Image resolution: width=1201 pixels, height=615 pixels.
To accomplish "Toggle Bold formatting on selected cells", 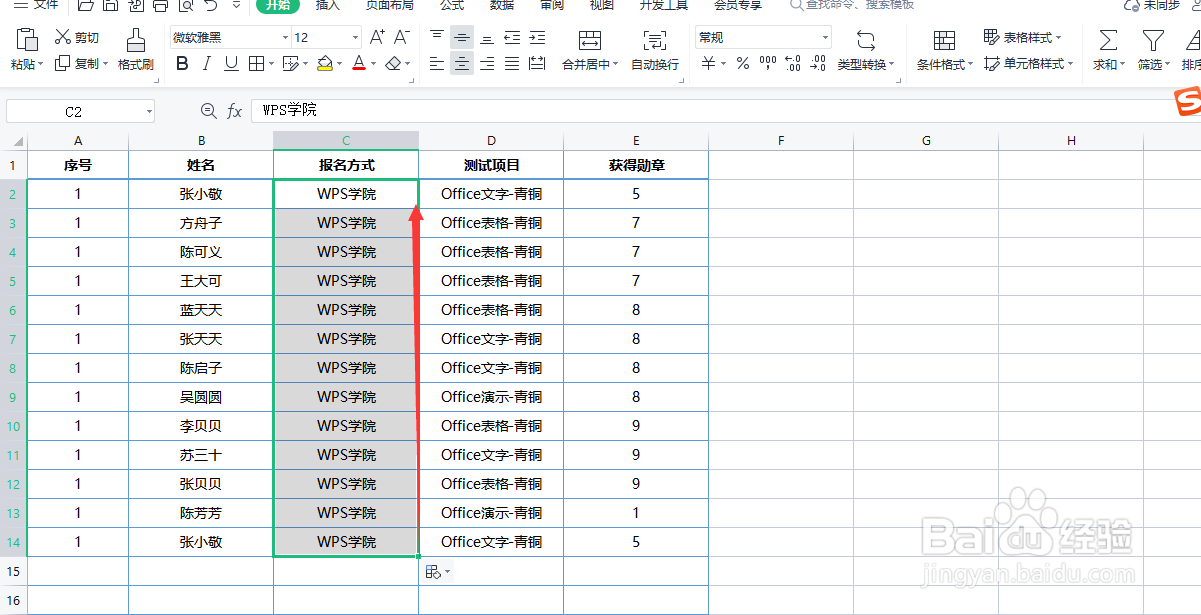I will click(181, 63).
